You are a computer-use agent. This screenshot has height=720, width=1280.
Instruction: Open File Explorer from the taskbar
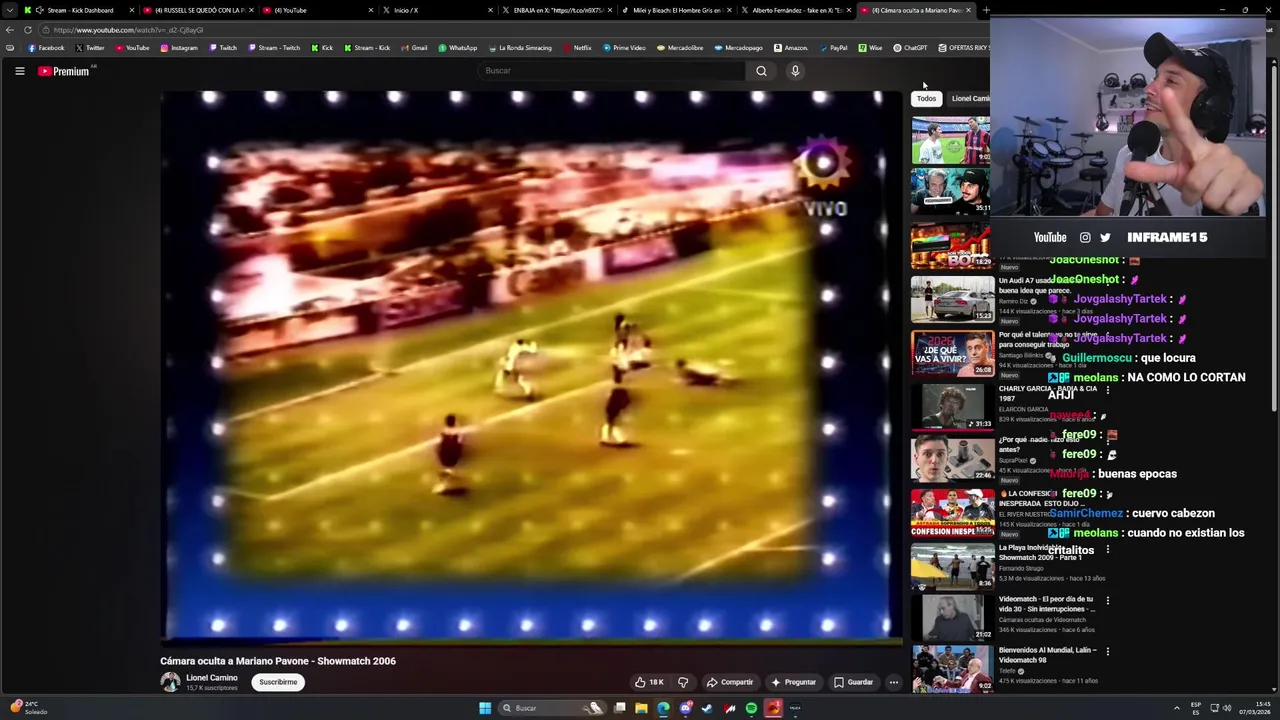641,708
